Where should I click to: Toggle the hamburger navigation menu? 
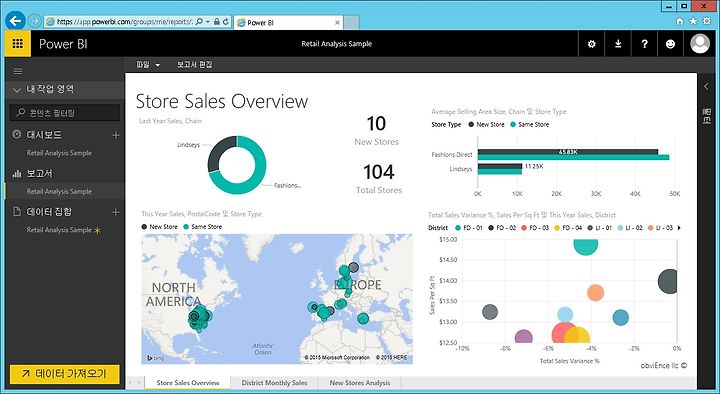click(18, 71)
